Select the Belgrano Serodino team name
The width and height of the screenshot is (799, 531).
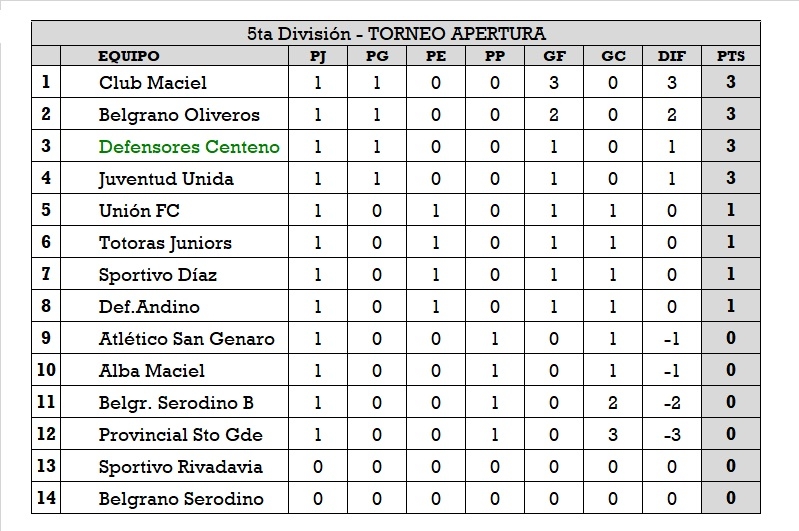pyautogui.click(x=181, y=499)
